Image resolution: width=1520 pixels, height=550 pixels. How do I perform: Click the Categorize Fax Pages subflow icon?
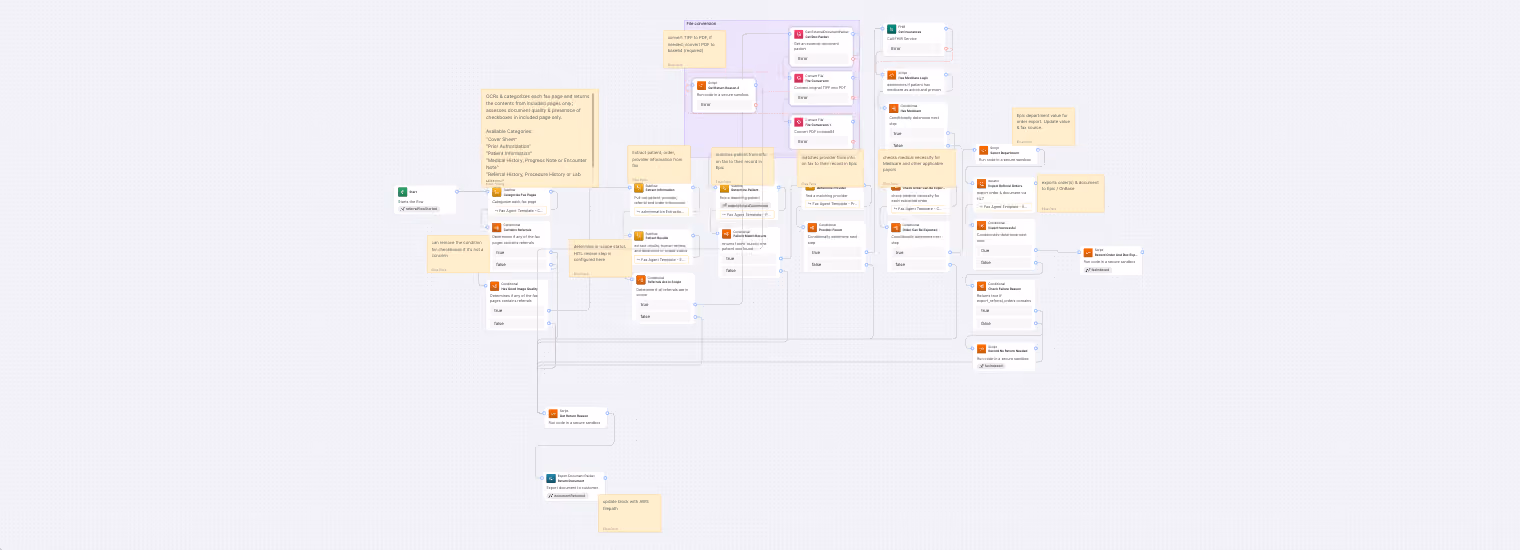497,191
